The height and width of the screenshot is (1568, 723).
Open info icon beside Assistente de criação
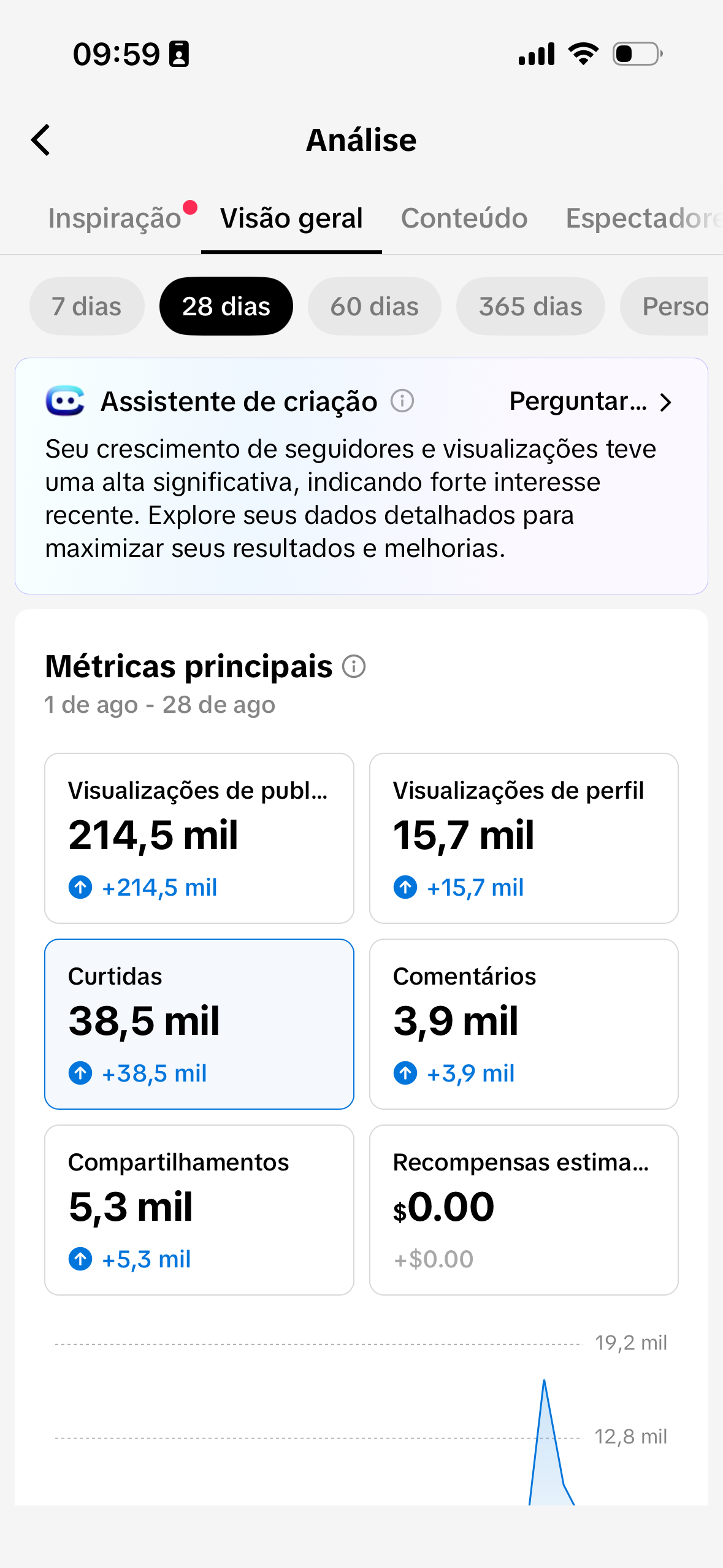tap(402, 402)
